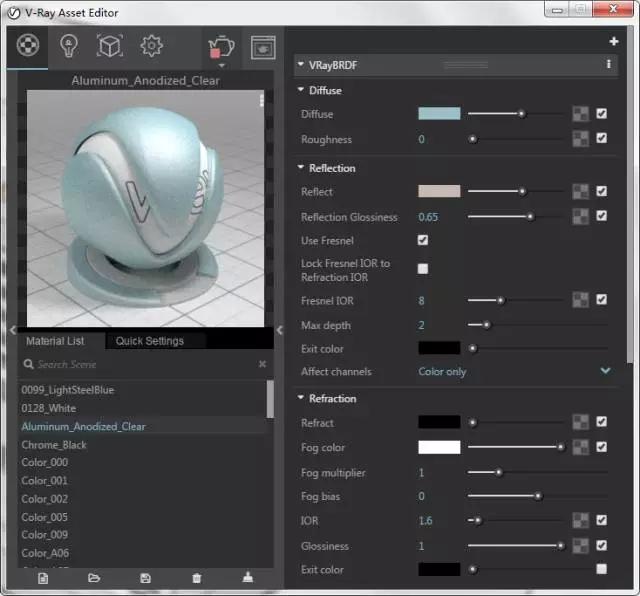Collapse the Reflection section
The height and width of the screenshot is (596, 640).
tap(301, 167)
